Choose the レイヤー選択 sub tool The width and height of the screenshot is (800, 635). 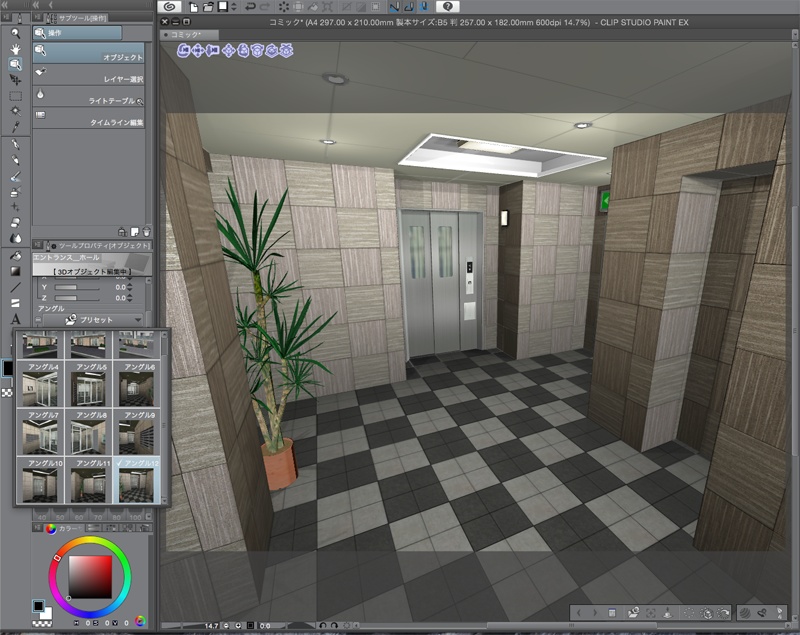pos(88,75)
